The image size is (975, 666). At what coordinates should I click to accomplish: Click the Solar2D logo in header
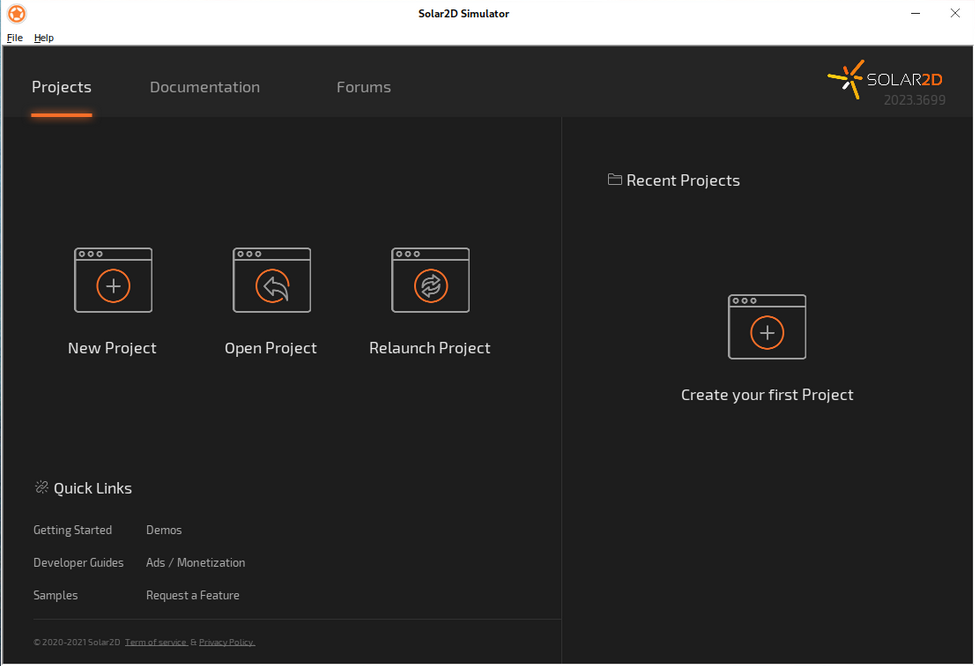click(885, 80)
